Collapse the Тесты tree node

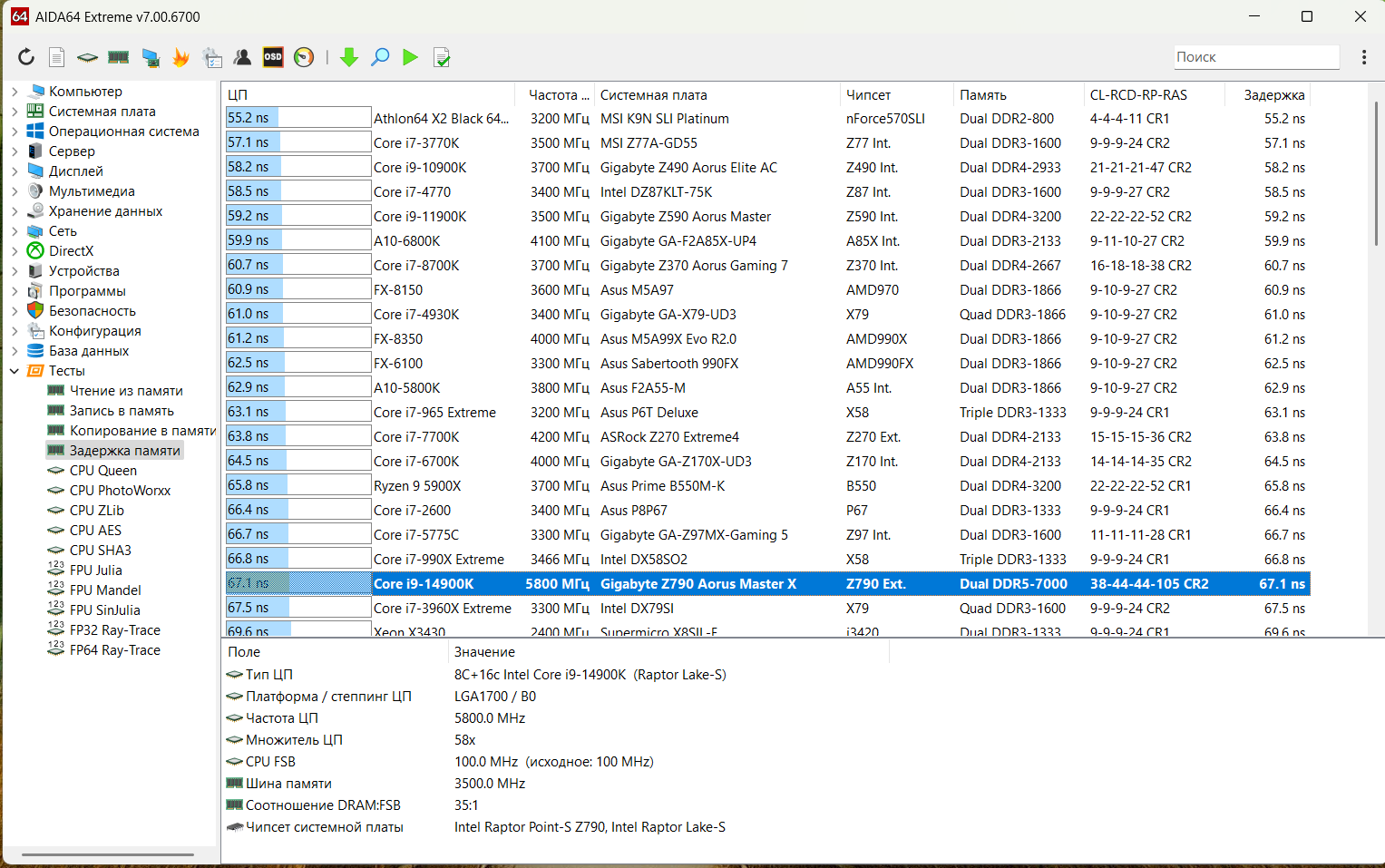tap(15, 371)
